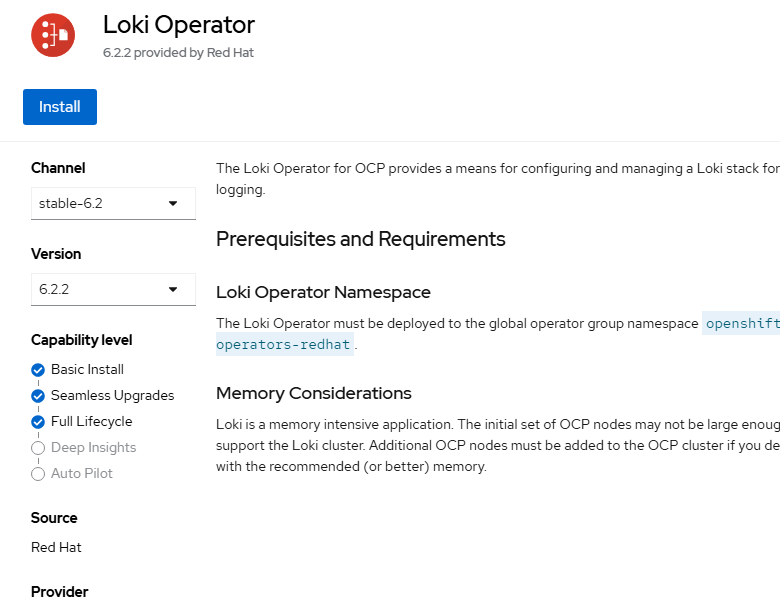Screen dimensions: 780x615
Task: Click the Install button
Action: pos(60,107)
